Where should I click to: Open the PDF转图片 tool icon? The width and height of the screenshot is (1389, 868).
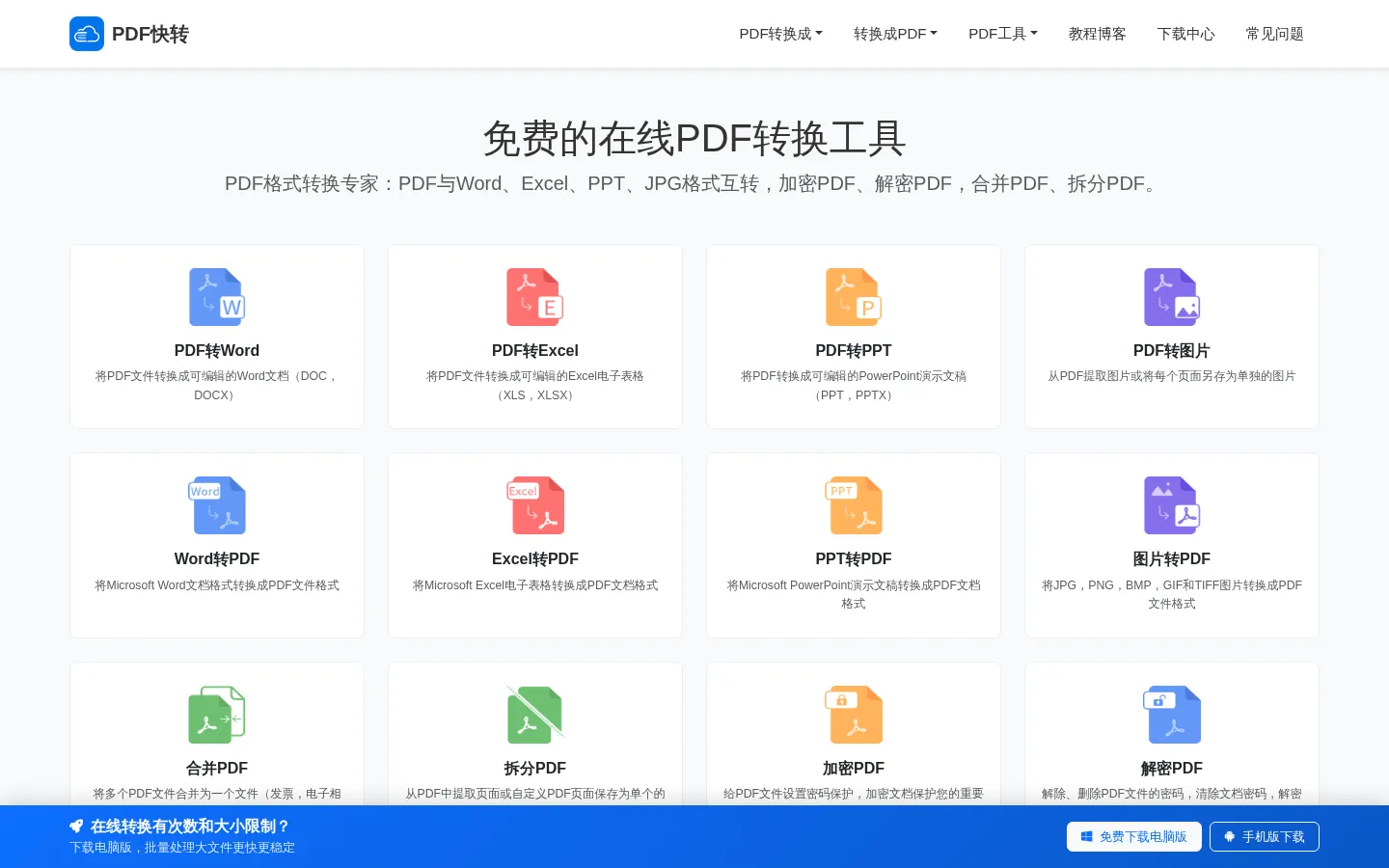pos(1172,297)
